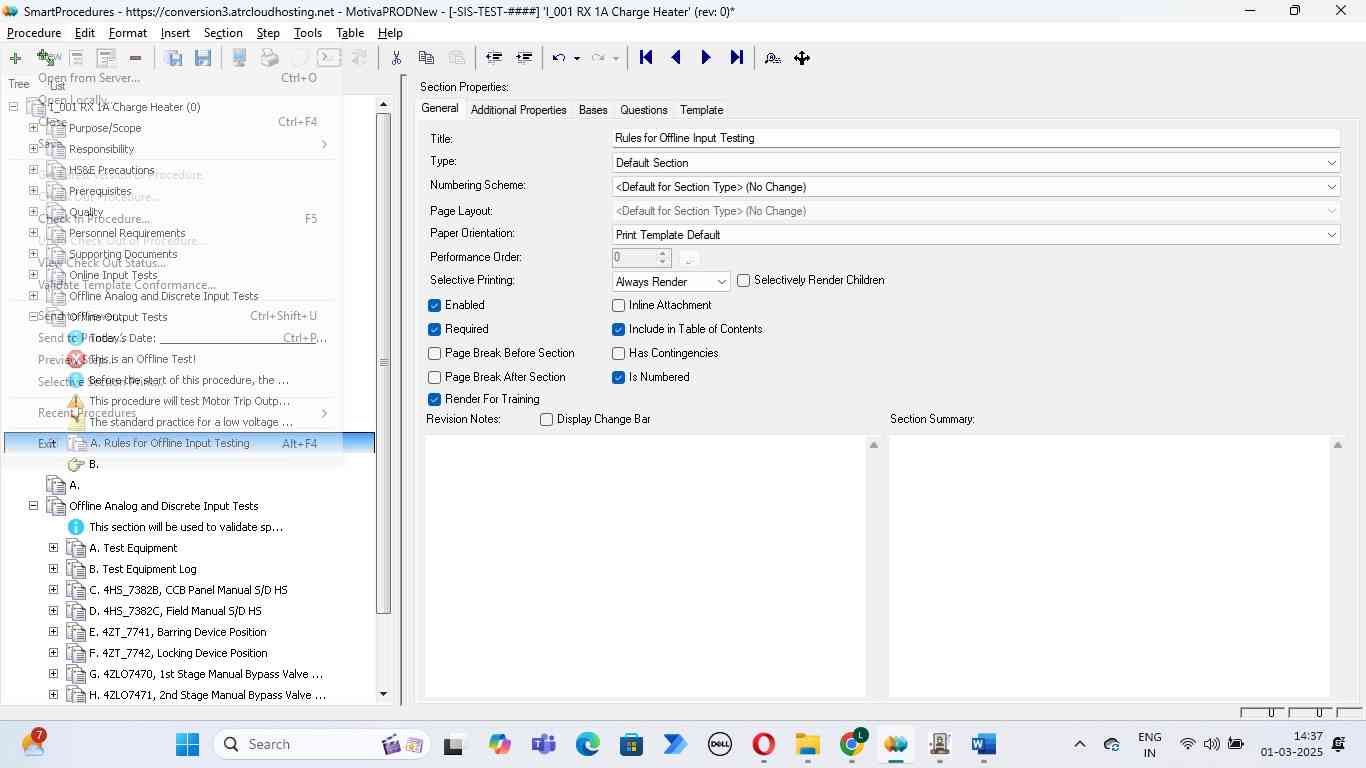Open the Format menu
The image size is (1366, 768).
[128, 33]
